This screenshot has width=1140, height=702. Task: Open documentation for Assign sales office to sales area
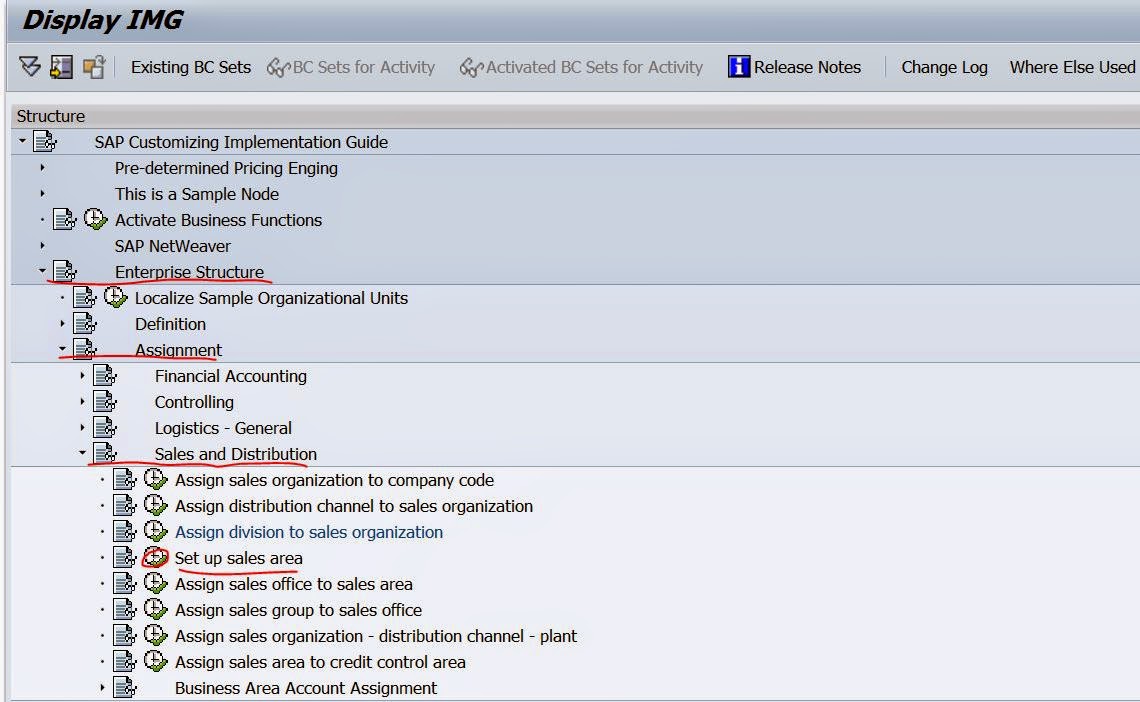125,584
